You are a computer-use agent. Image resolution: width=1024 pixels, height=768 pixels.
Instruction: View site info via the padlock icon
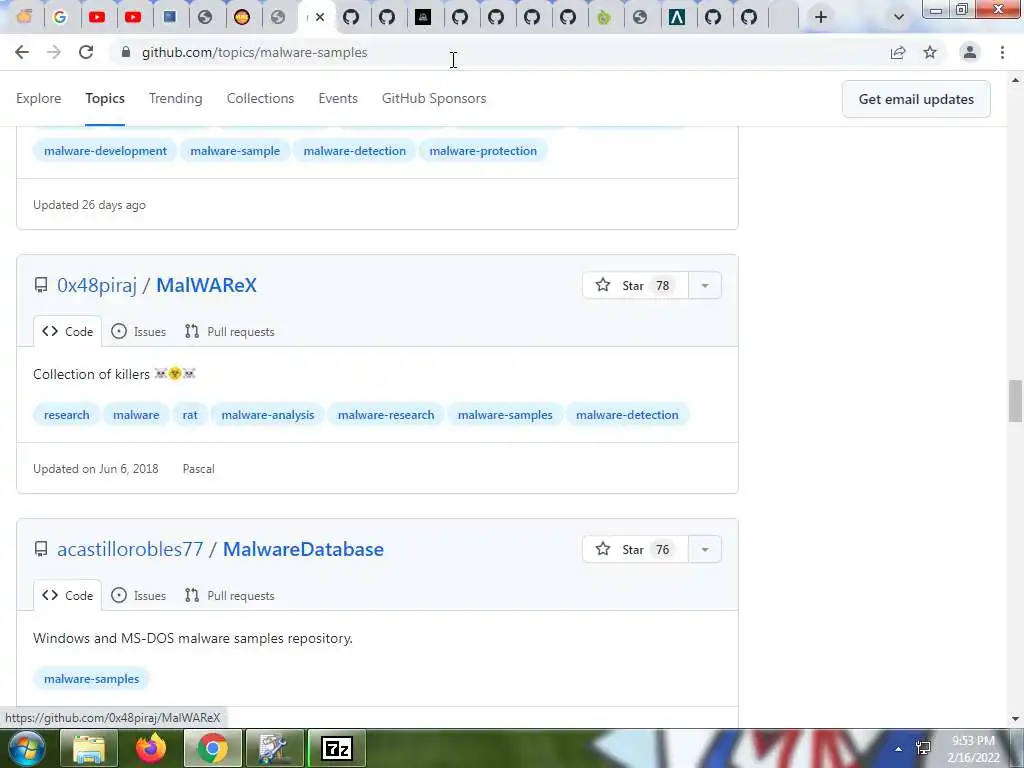pyautogui.click(x=126, y=52)
